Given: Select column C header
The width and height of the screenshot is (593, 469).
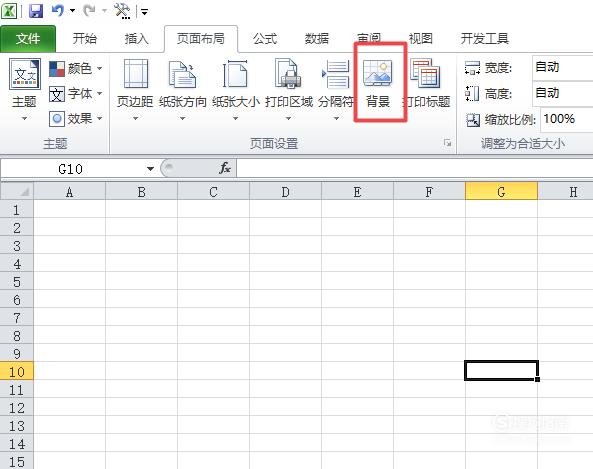Looking at the screenshot, I should 213,192.
